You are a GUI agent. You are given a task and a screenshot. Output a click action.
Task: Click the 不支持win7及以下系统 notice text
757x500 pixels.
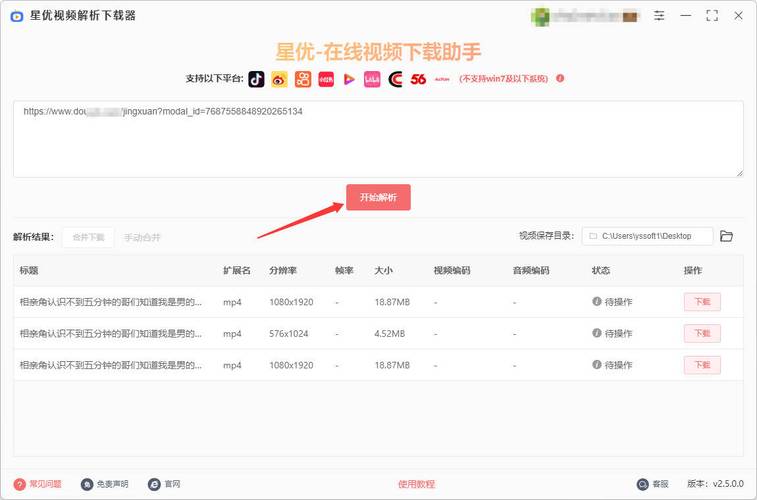pyautogui.click(x=504, y=79)
